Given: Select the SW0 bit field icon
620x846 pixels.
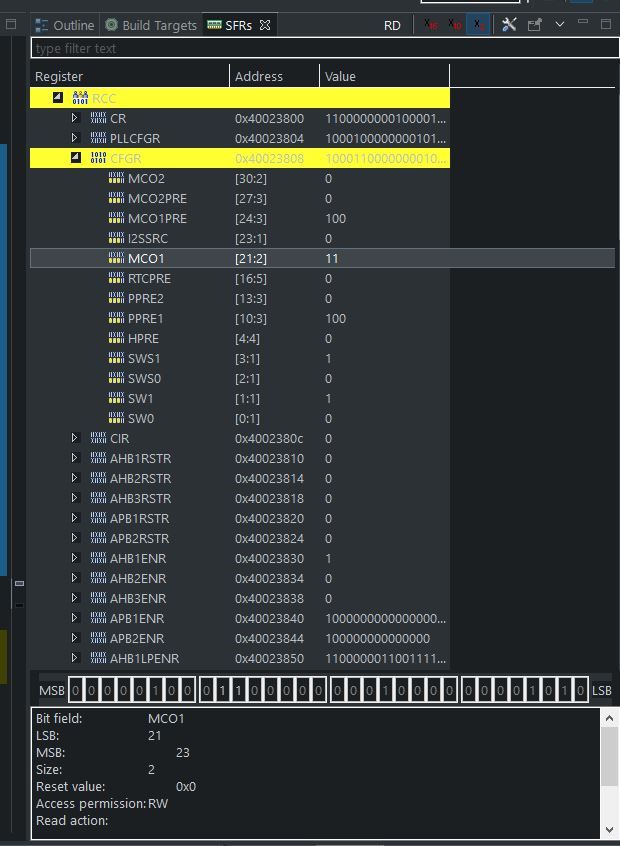Looking at the screenshot, I should click(x=116, y=417).
